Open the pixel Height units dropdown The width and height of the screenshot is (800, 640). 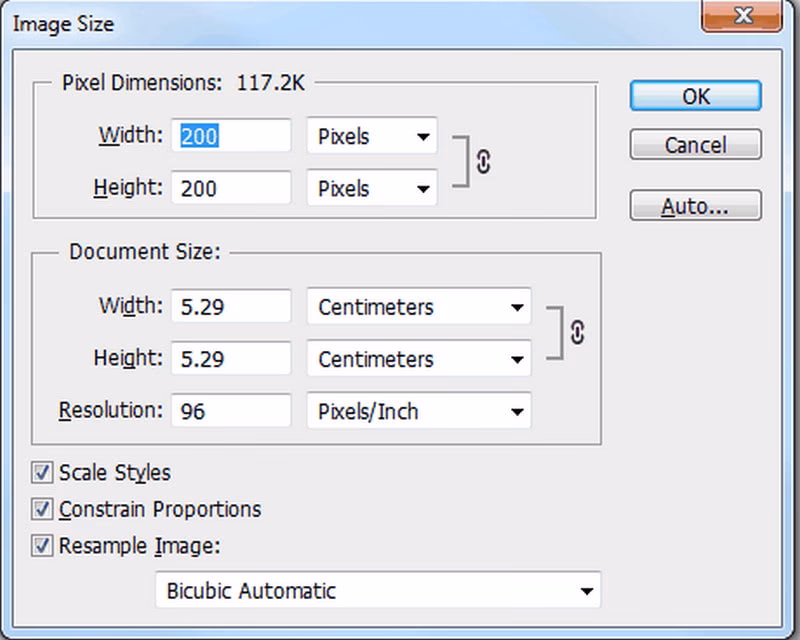click(x=372, y=189)
